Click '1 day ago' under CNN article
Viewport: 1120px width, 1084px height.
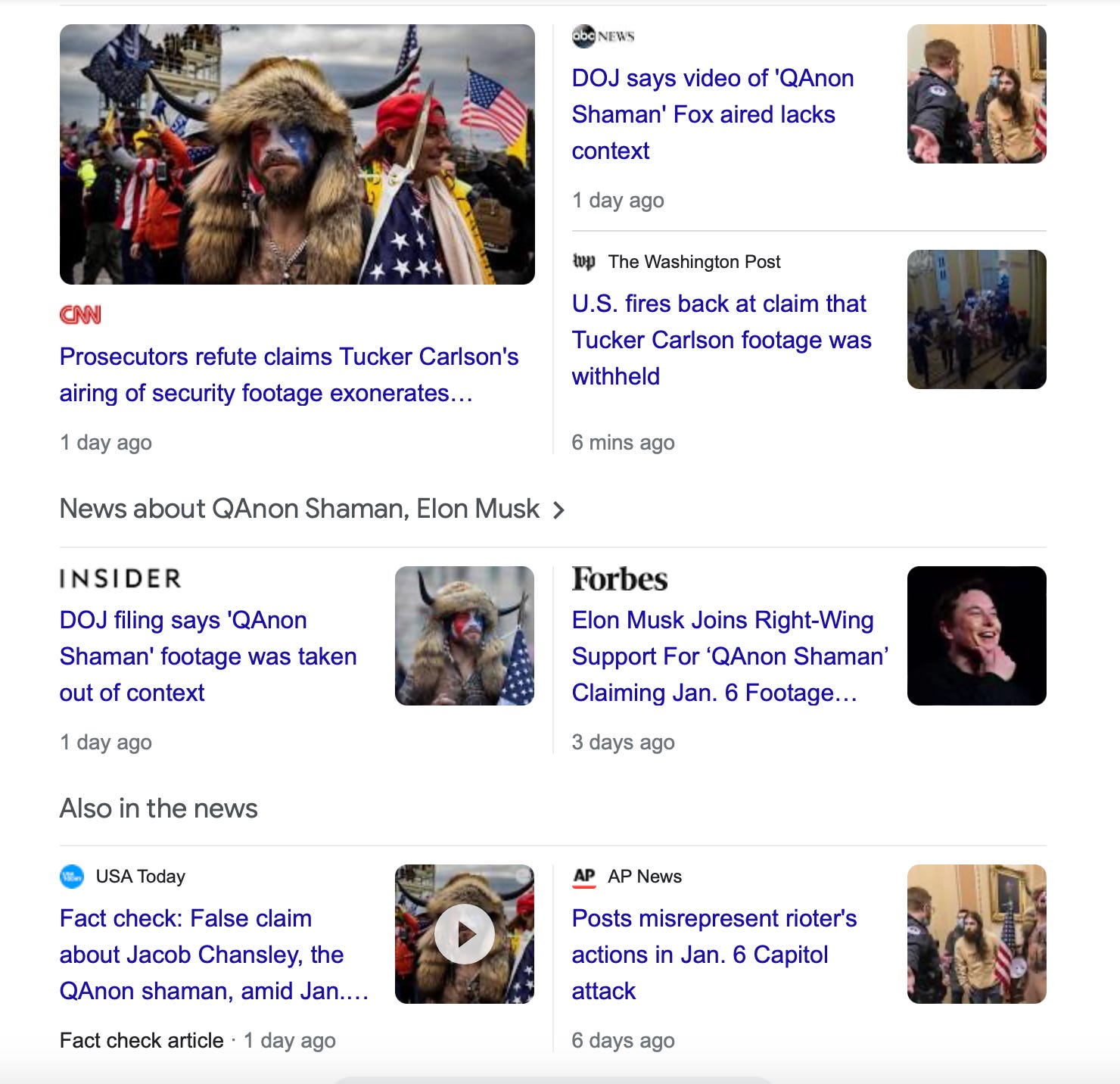click(x=106, y=443)
